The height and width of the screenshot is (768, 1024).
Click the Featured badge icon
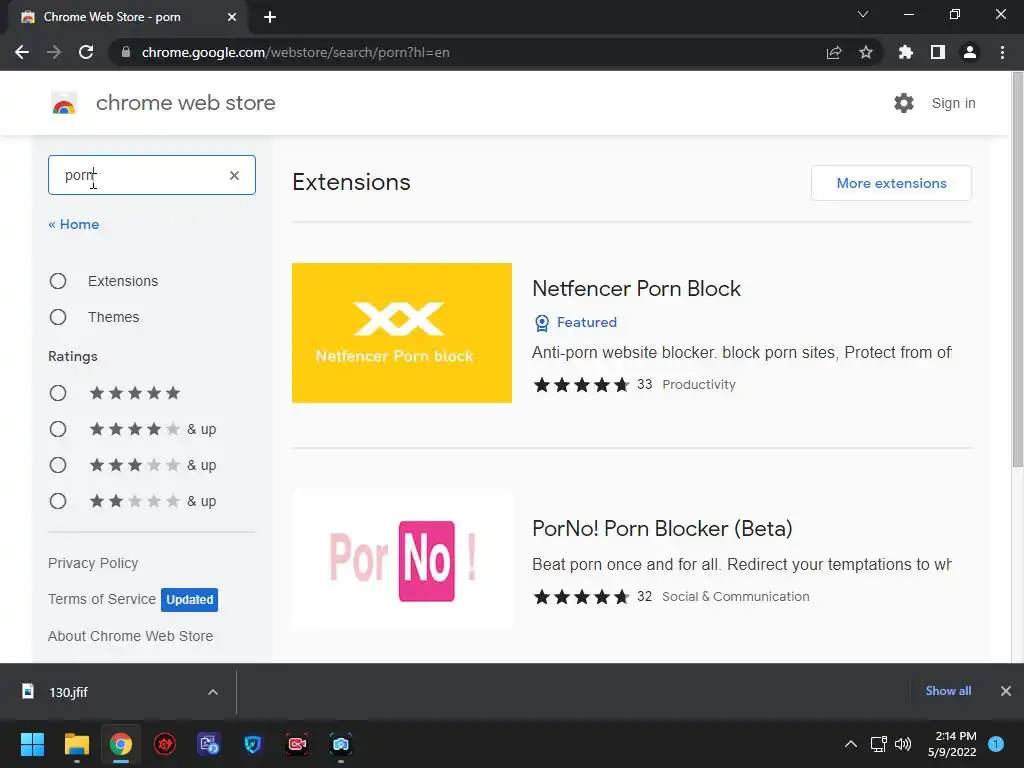(541, 323)
